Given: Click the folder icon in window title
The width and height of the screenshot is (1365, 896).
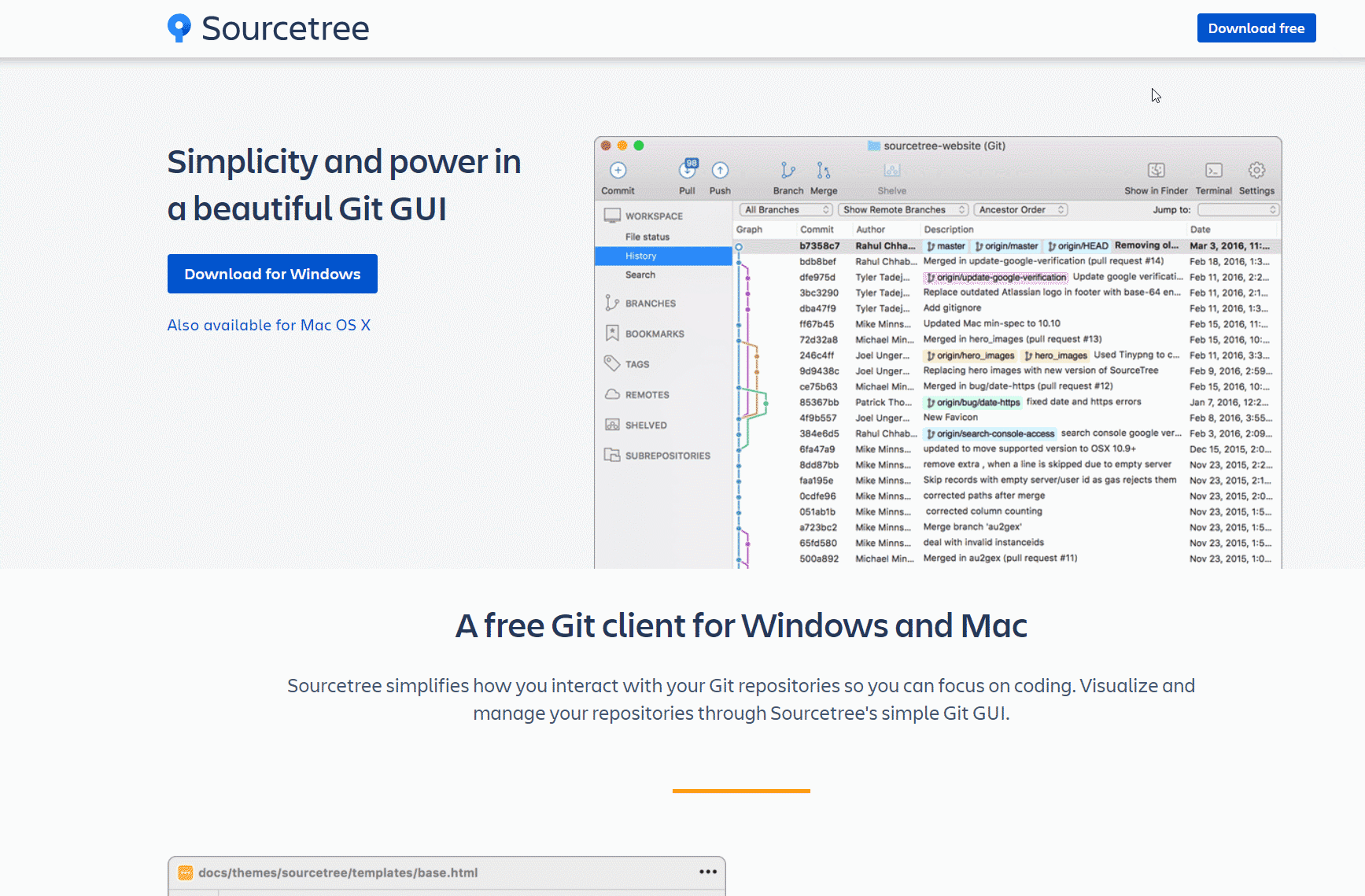Looking at the screenshot, I should pos(873,146).
